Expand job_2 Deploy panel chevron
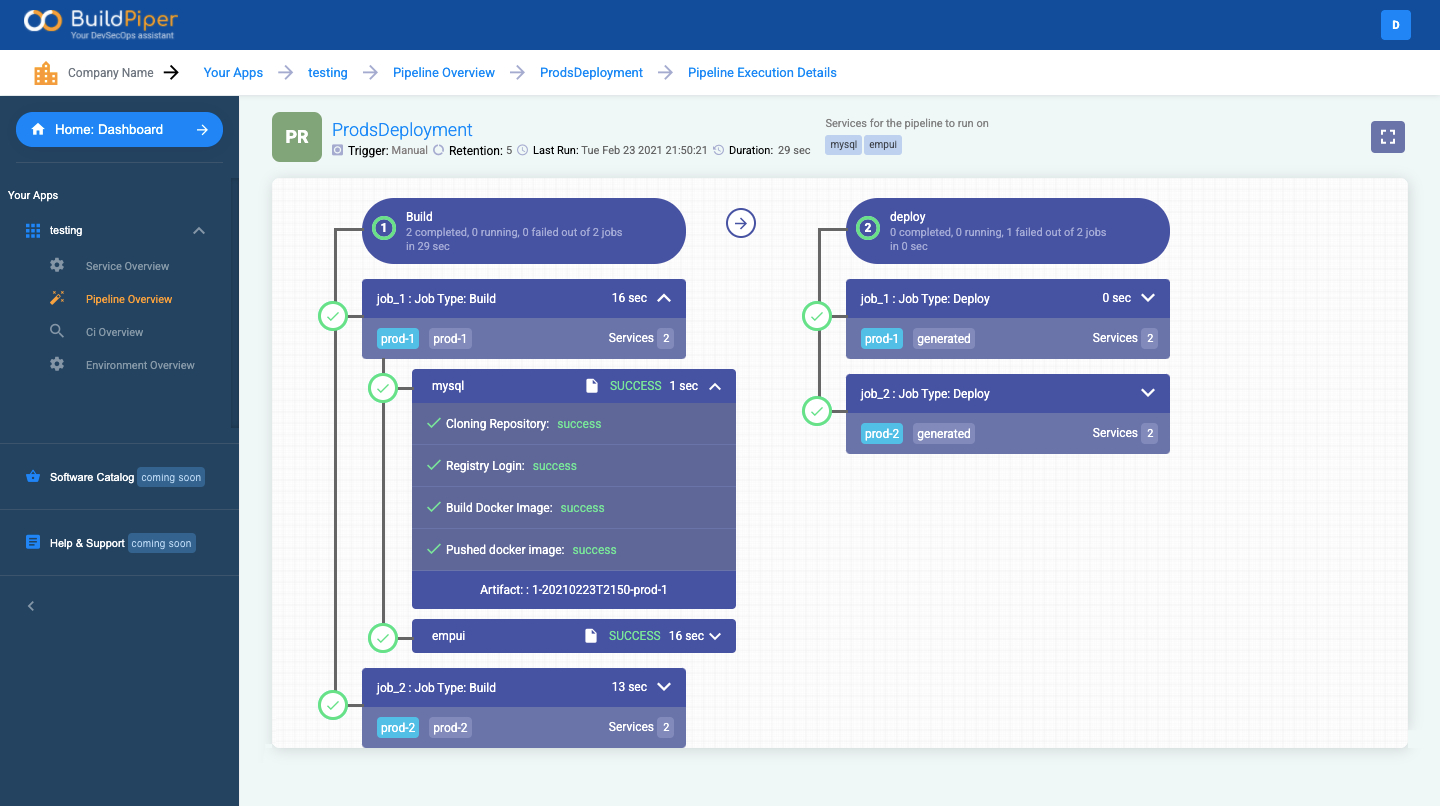This screenshot has width=1440, height=806. coord(1147,393)
